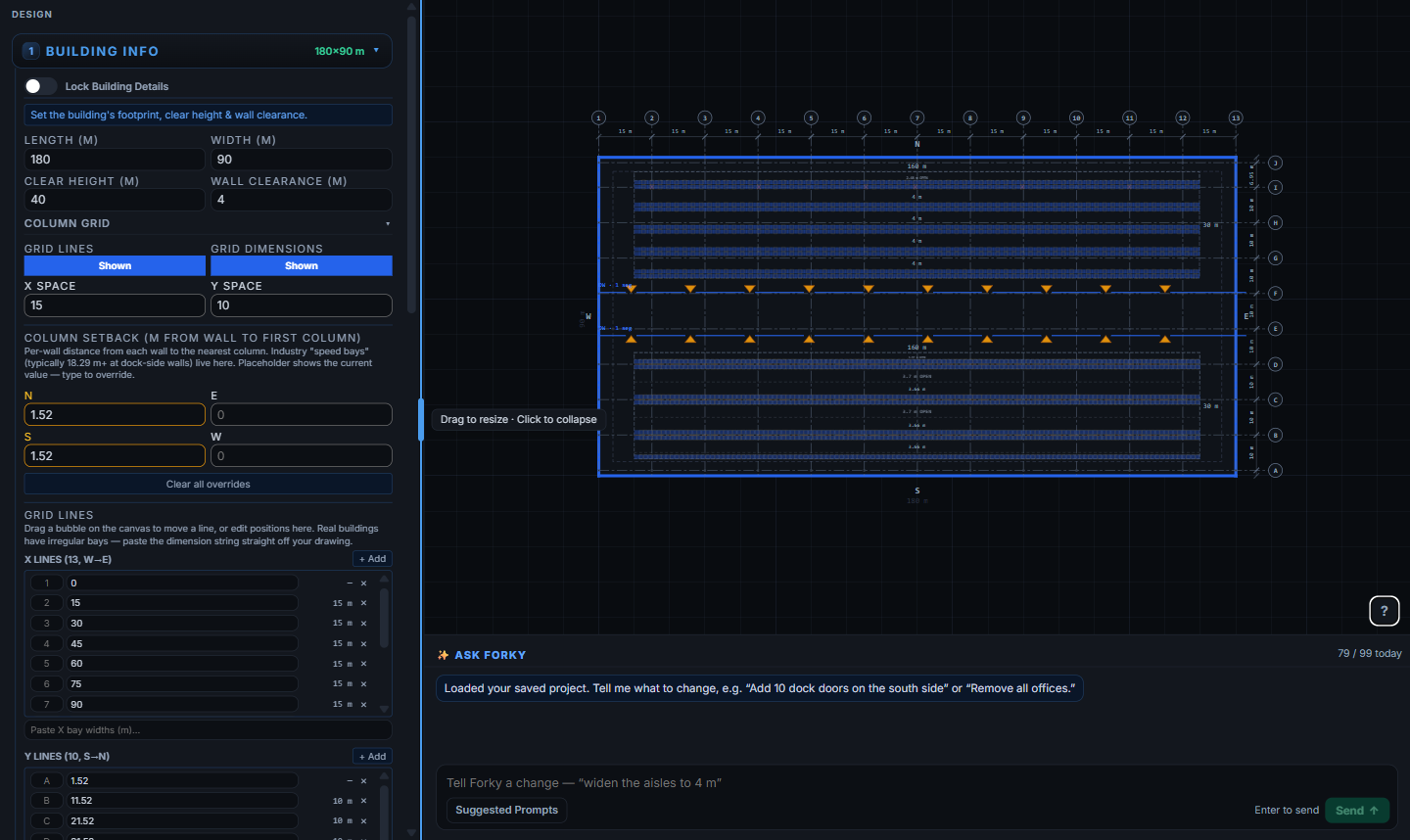Delete X line row 7 (value 90)
The width and height of the screenshot is (1410, 840).
(x=363, y=705)
